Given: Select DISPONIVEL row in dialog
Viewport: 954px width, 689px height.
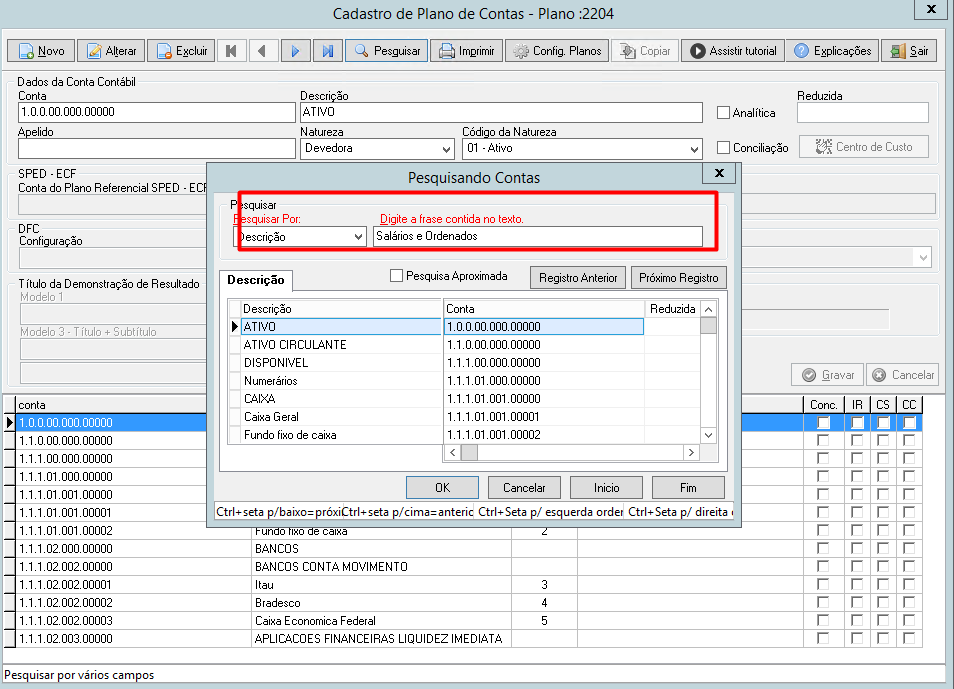Looking at the screenshot, I should (x=465, y=363).
